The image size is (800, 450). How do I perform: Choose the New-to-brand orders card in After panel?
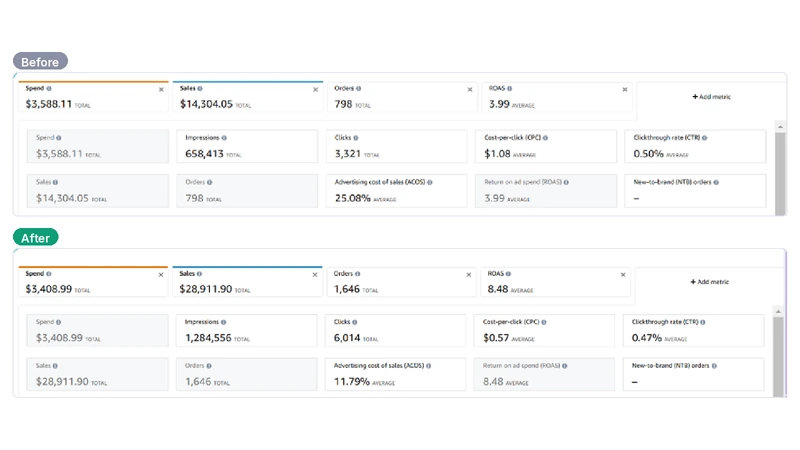(x=694, y=374)
